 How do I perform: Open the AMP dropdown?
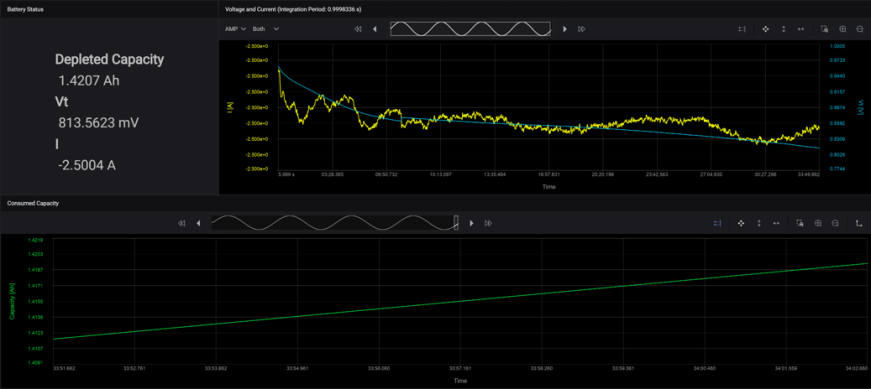pos(236,29)
